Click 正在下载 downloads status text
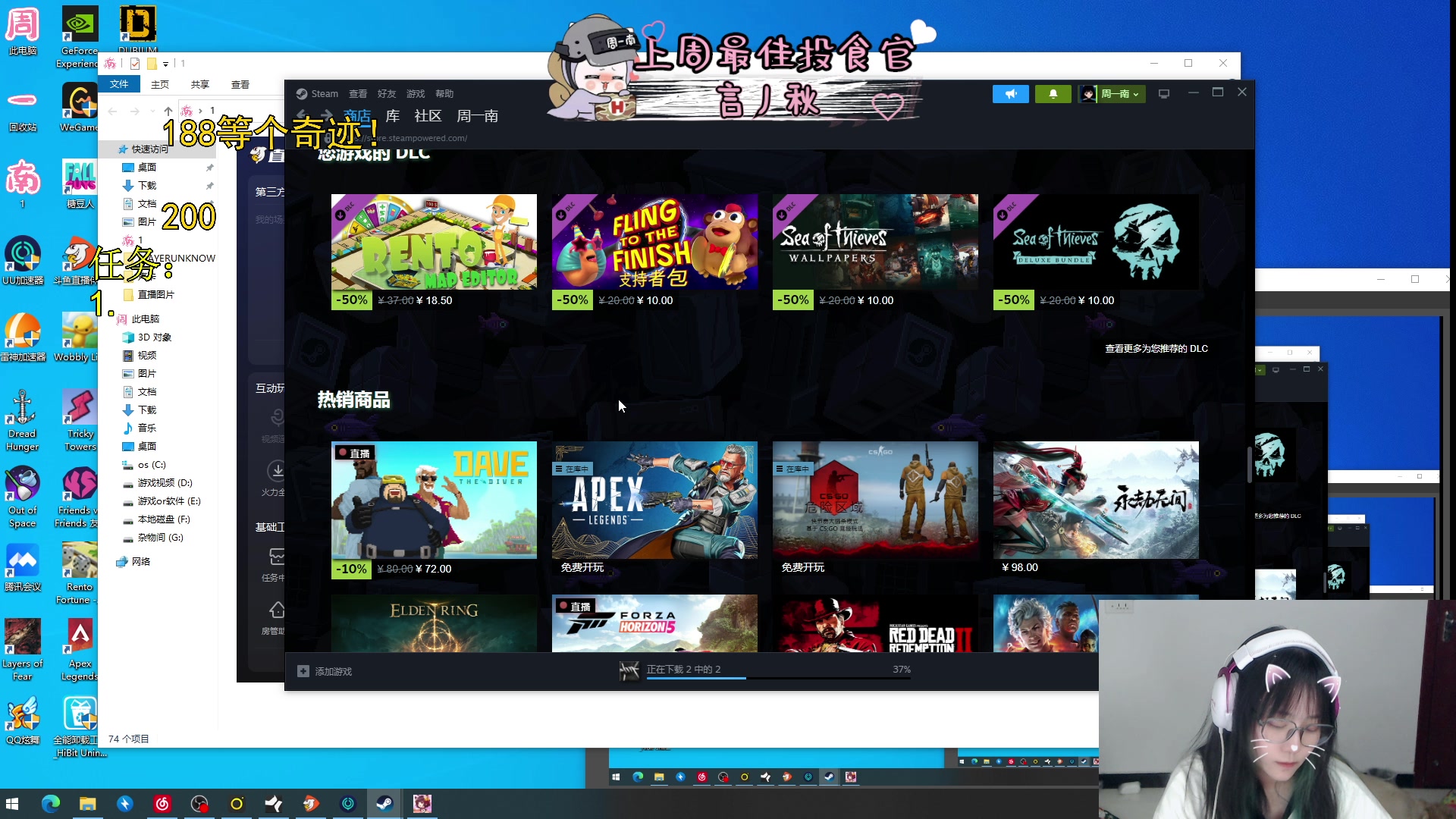The image size is (1456, 819). coord(683,670)
